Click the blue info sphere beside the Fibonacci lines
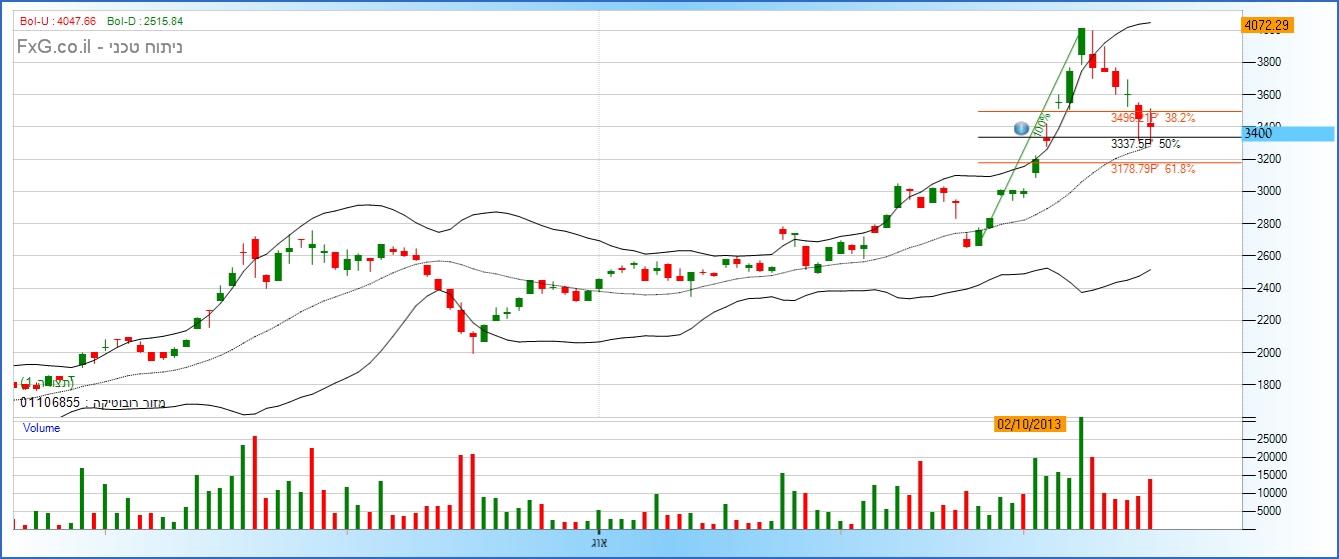The image size is (1339, 559). tap(1021, 128)
